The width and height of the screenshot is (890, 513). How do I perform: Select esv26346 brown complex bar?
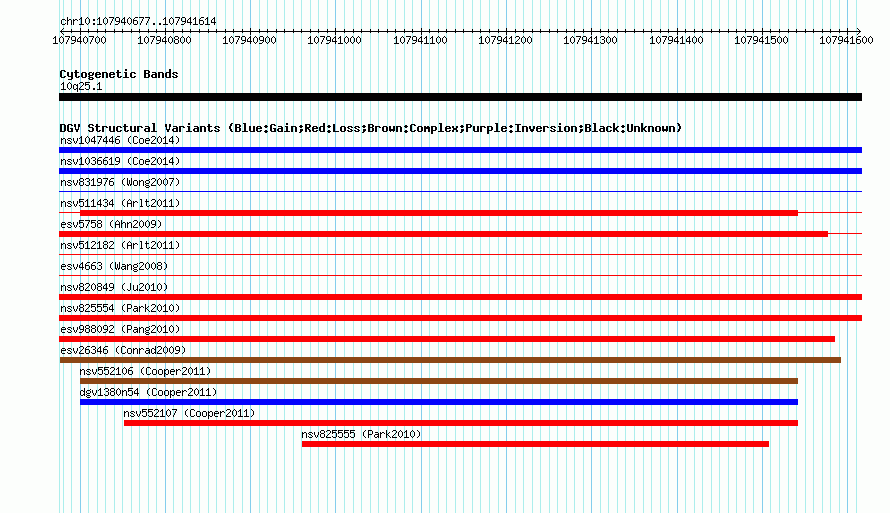[450, 360]
